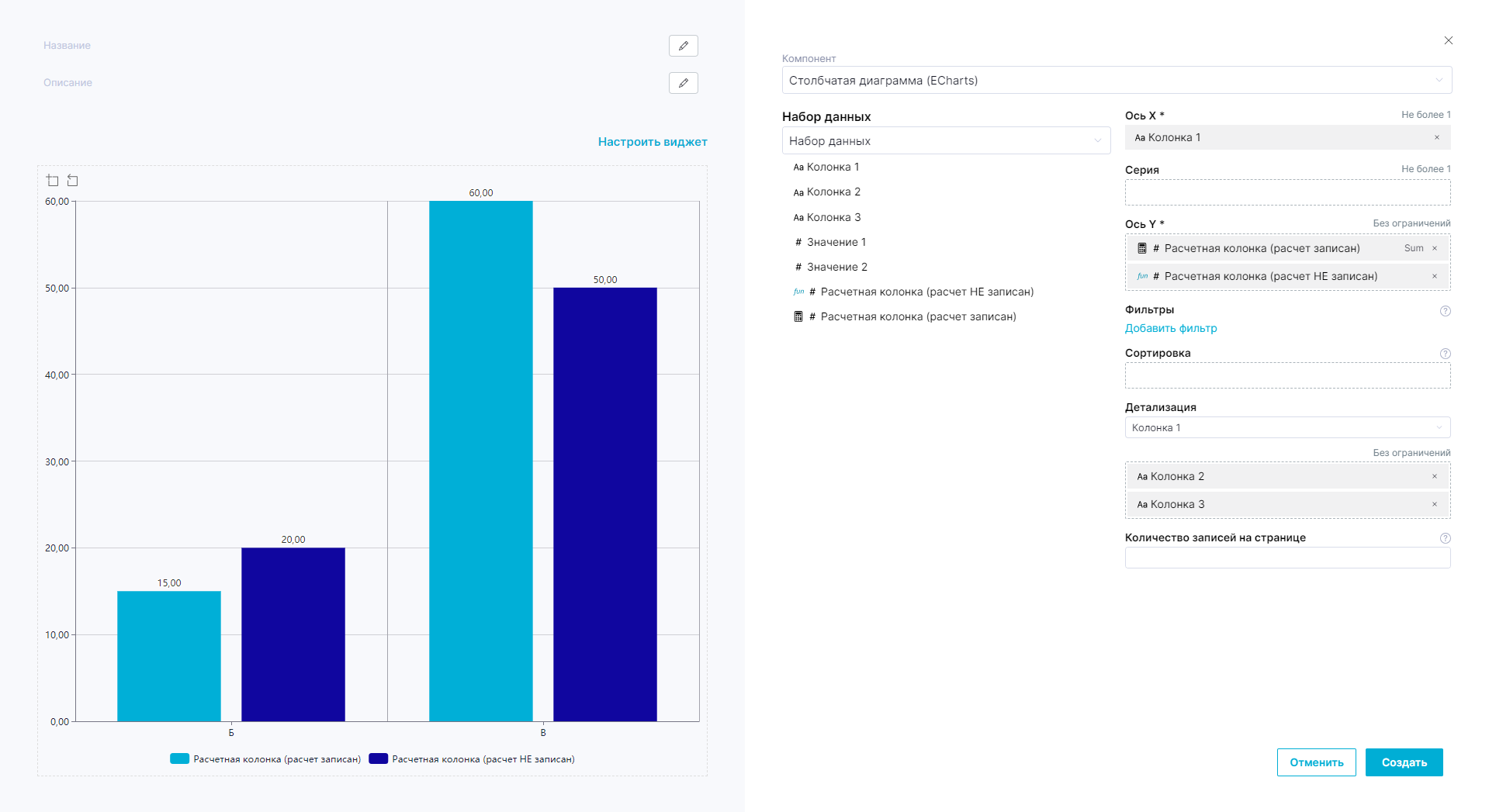Click the Количество записей на странице input field
The height and width of the screenshot is (812, 1489).
pyautogui.click(x=1286, y=558)
